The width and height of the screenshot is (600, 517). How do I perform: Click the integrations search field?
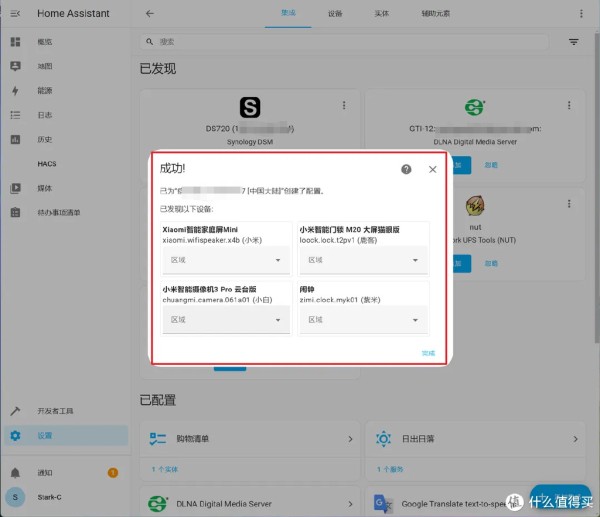coord(345,42)
